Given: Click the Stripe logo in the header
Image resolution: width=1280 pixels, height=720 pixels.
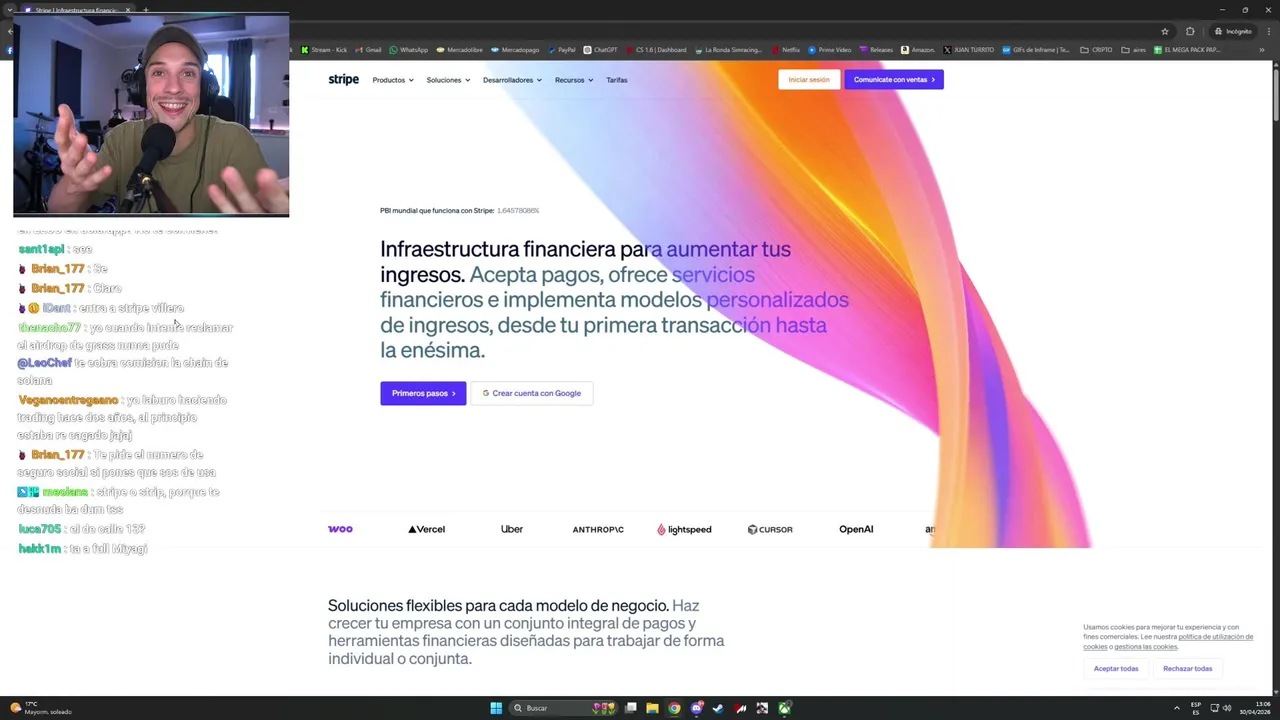Looking at the screenshot, I should pyautogui.click(x=343, y=80).
